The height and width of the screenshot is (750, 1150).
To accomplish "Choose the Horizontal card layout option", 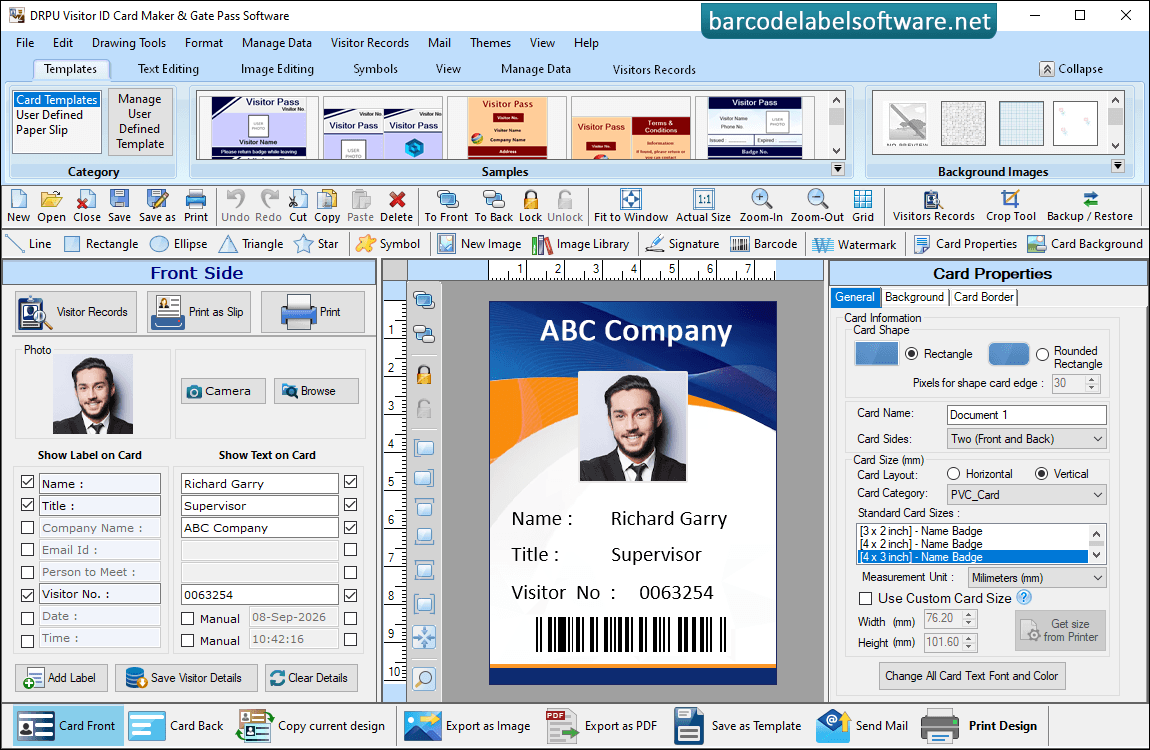I will pyautogui.click(x=953, y=474).
